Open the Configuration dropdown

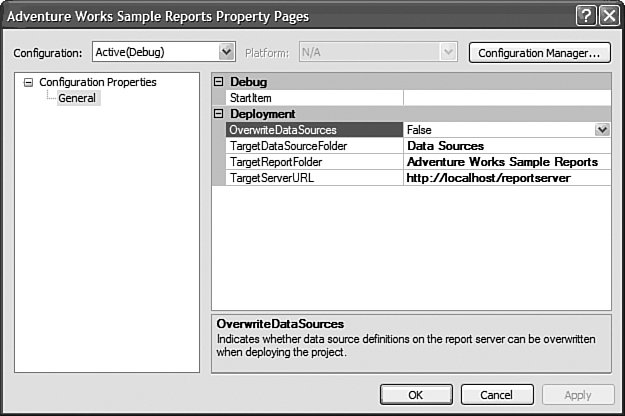[163, 52]
